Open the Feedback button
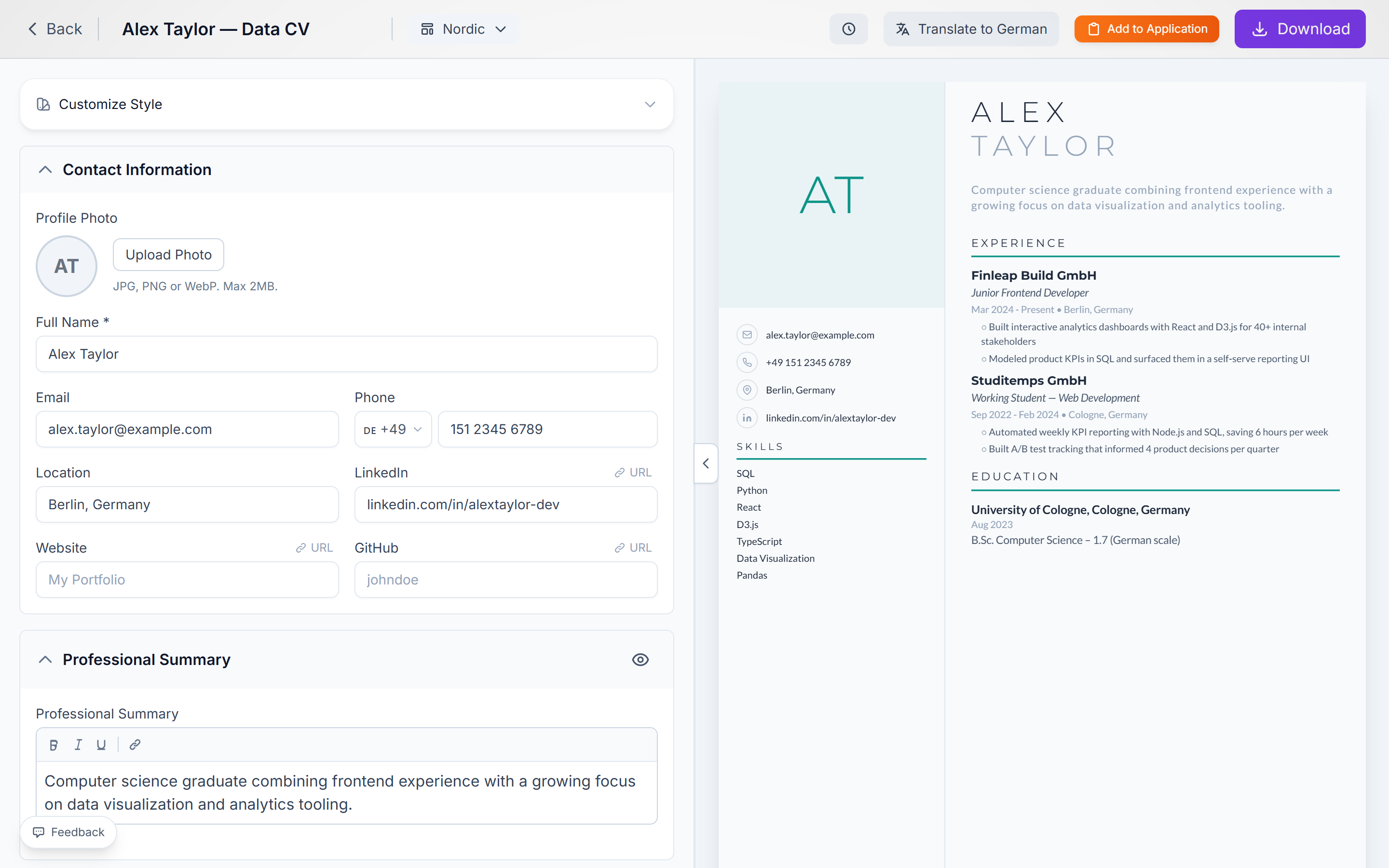This screenshot has width=1389, height=868. (68, 832)
